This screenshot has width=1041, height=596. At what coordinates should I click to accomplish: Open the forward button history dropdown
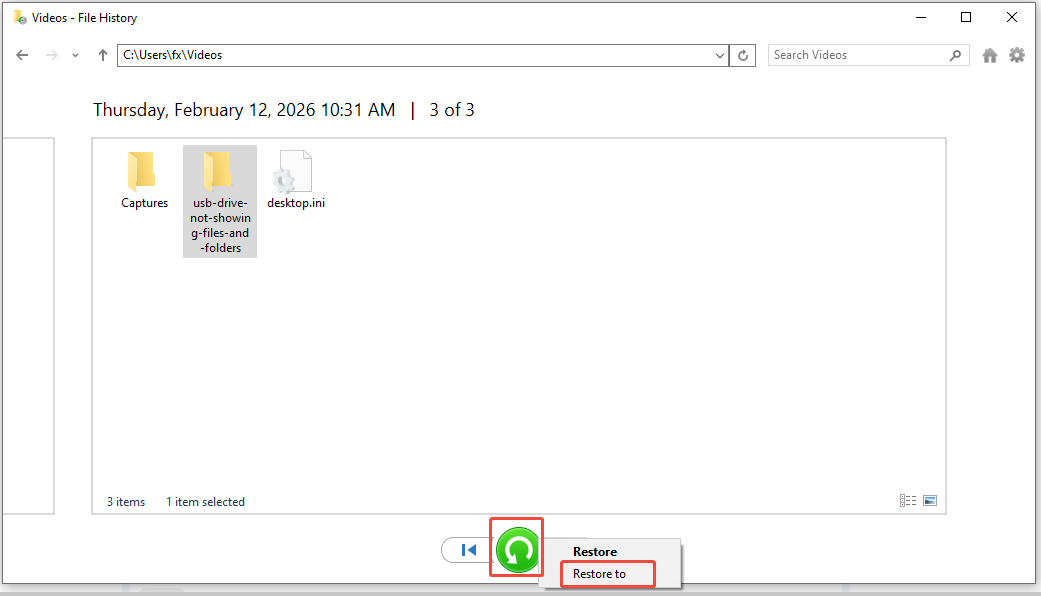[x=74, y=55]
